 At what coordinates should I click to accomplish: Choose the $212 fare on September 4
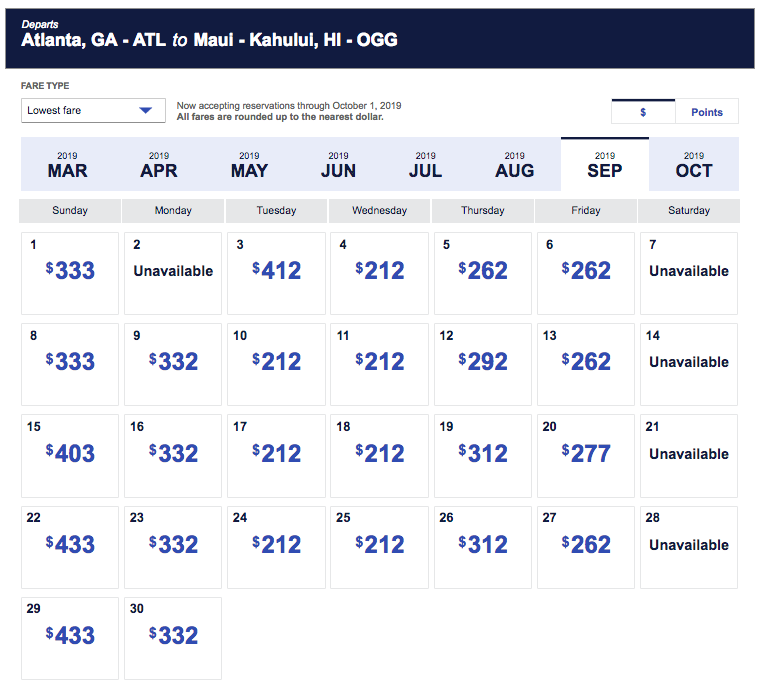[380, 273]
